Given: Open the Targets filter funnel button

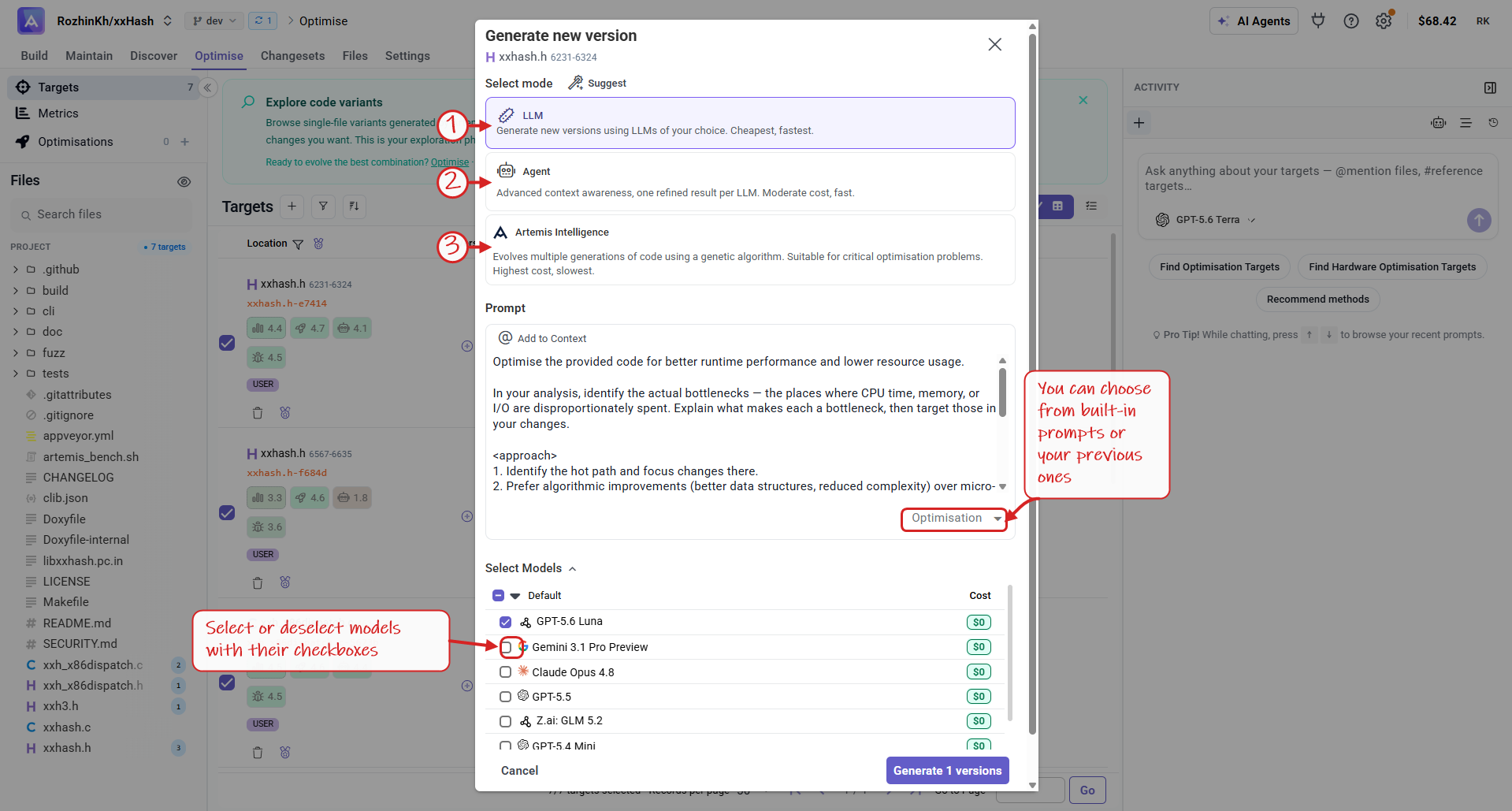Looking at the screenshot, I should point(323,206).
